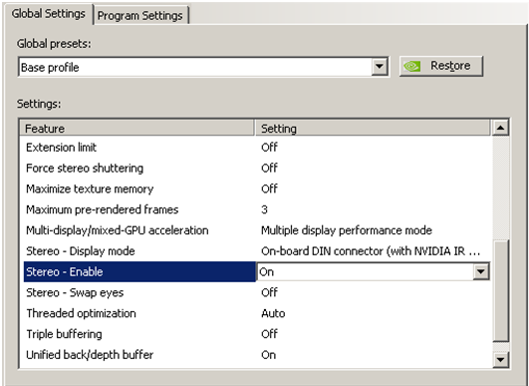Click the NVIDIA logo on the Restore button
529x386 pixels.
[412, 66]
